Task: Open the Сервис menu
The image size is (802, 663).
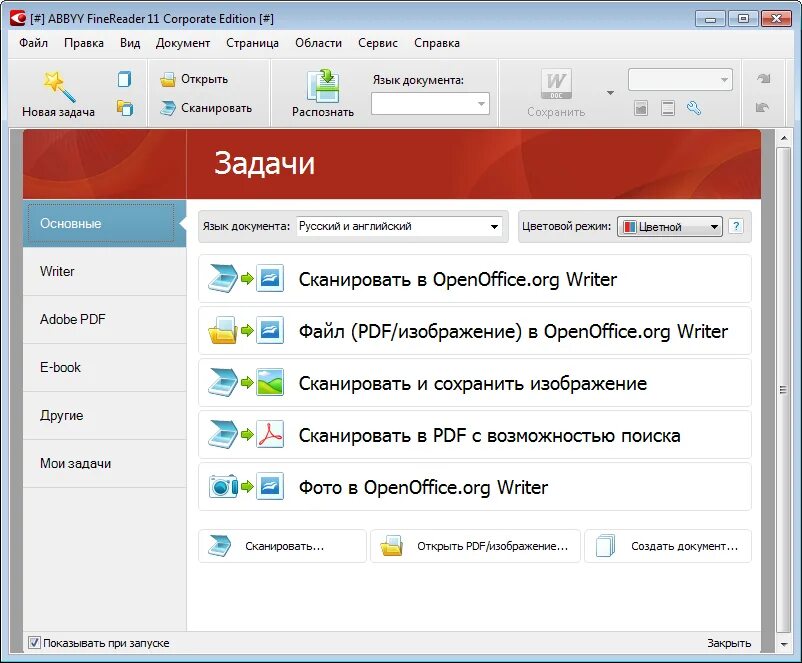Action: (x=378, y=43)
